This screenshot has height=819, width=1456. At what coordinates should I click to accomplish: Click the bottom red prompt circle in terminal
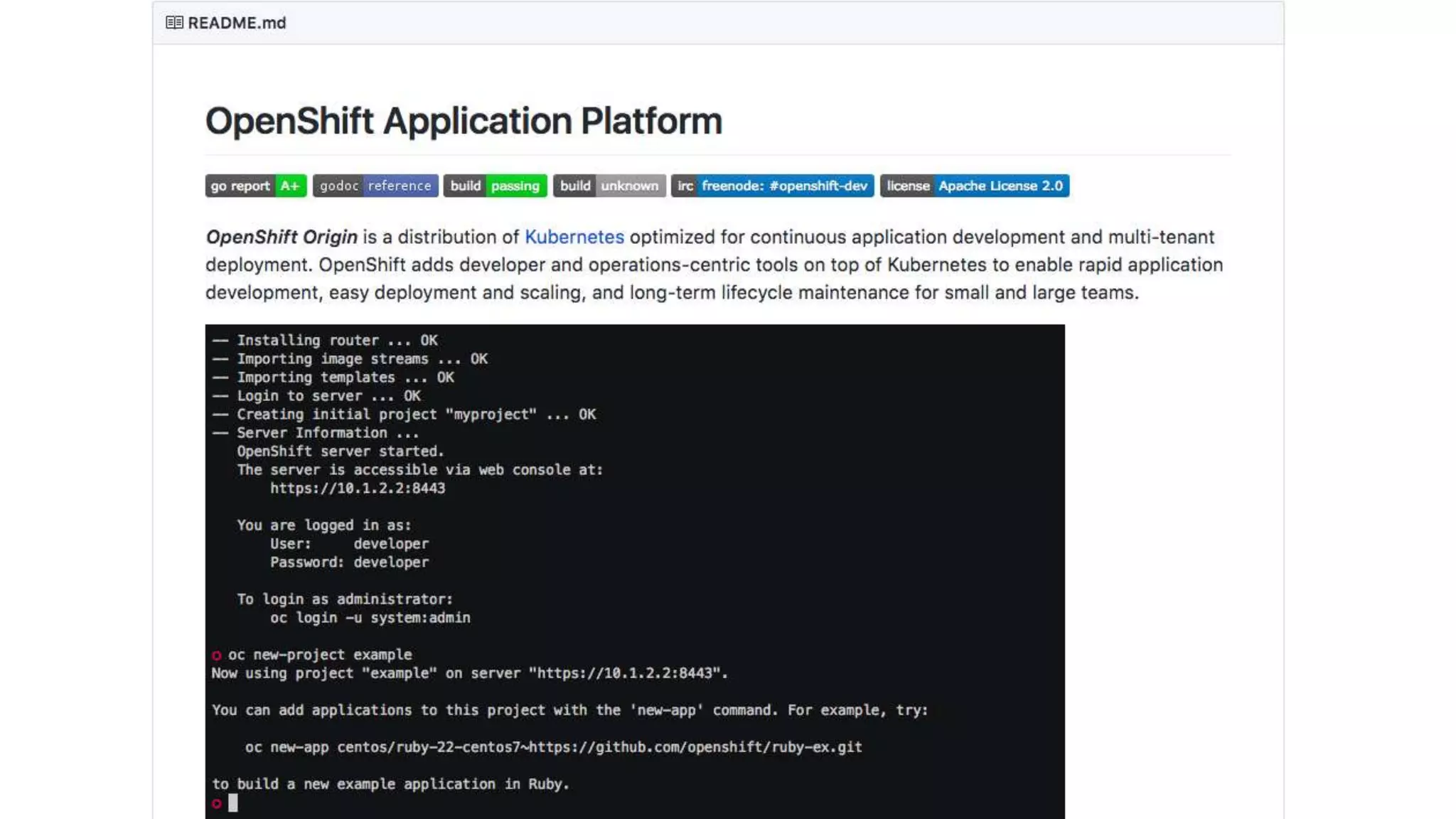[x=216, y=803]
